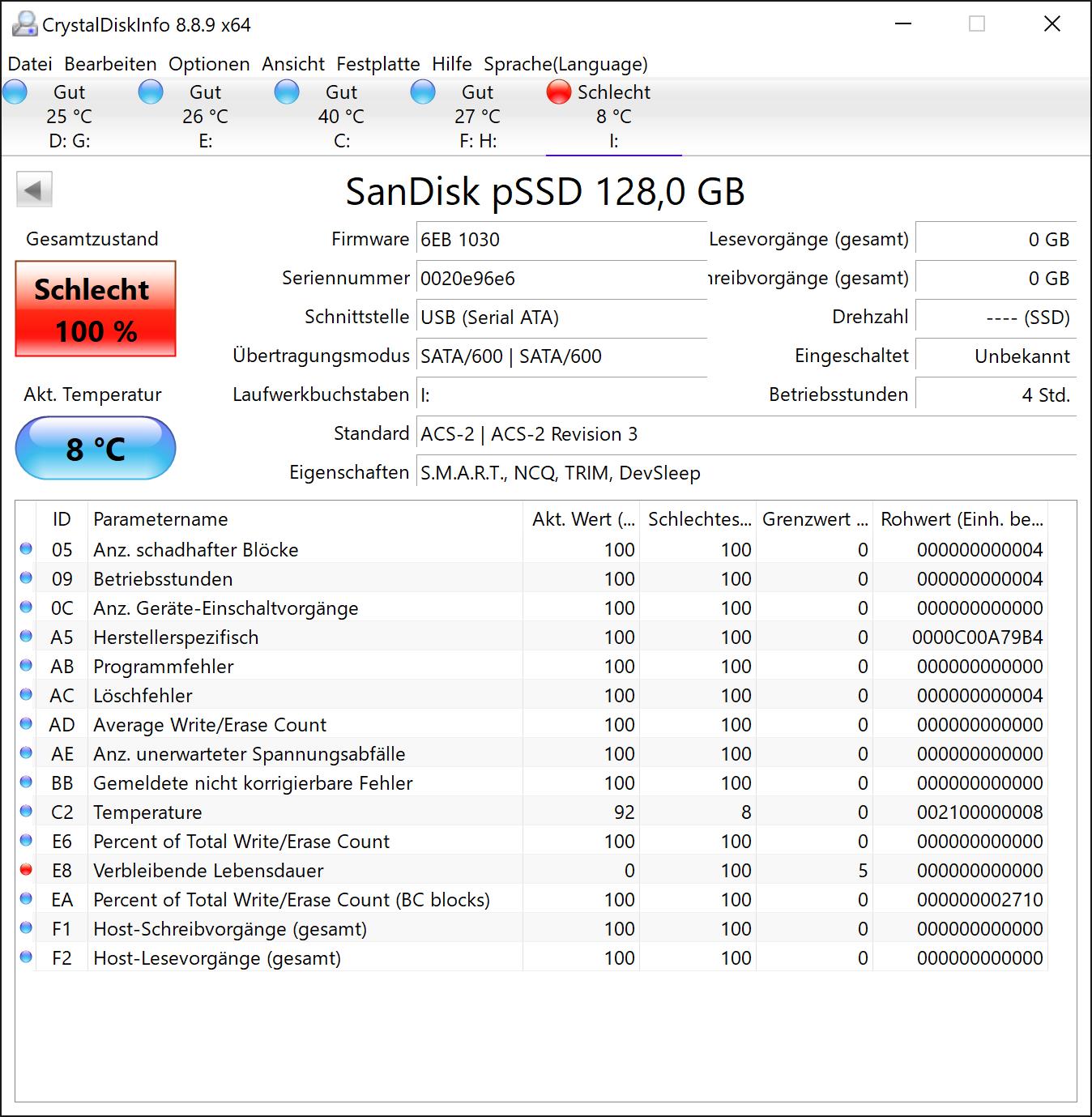Click the status dot of row F2 Host-Lesevorgänge
This screenshot has height=1117, width=1092.
click(26, 957)
